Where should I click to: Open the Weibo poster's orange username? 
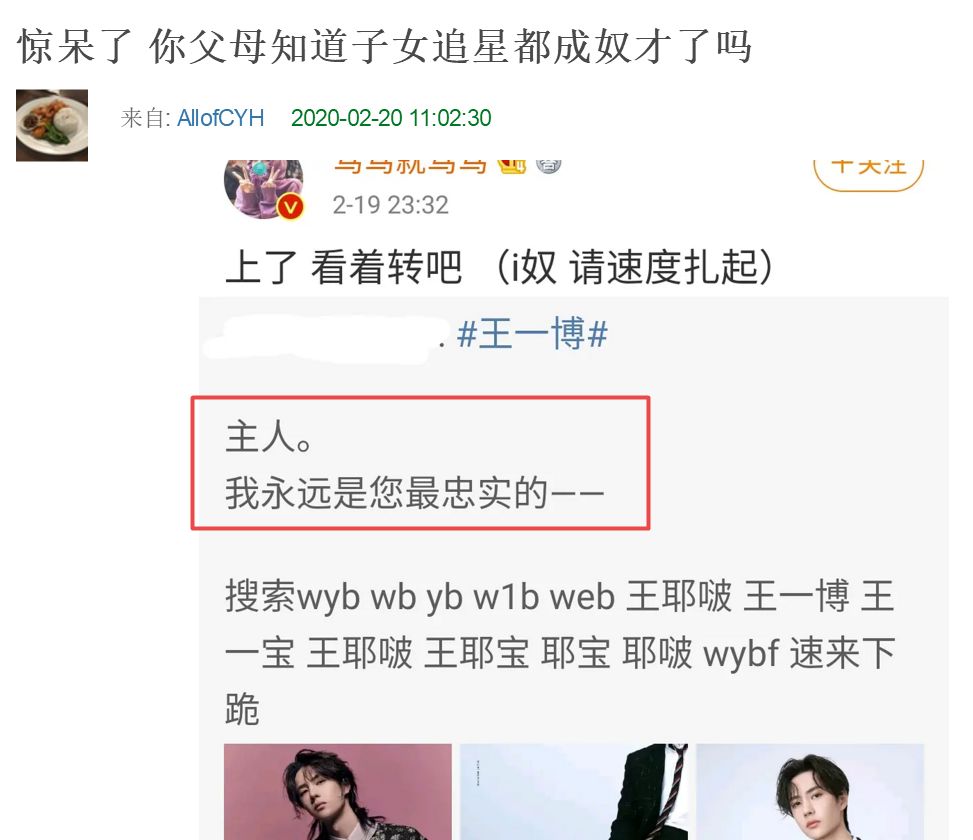410,166
